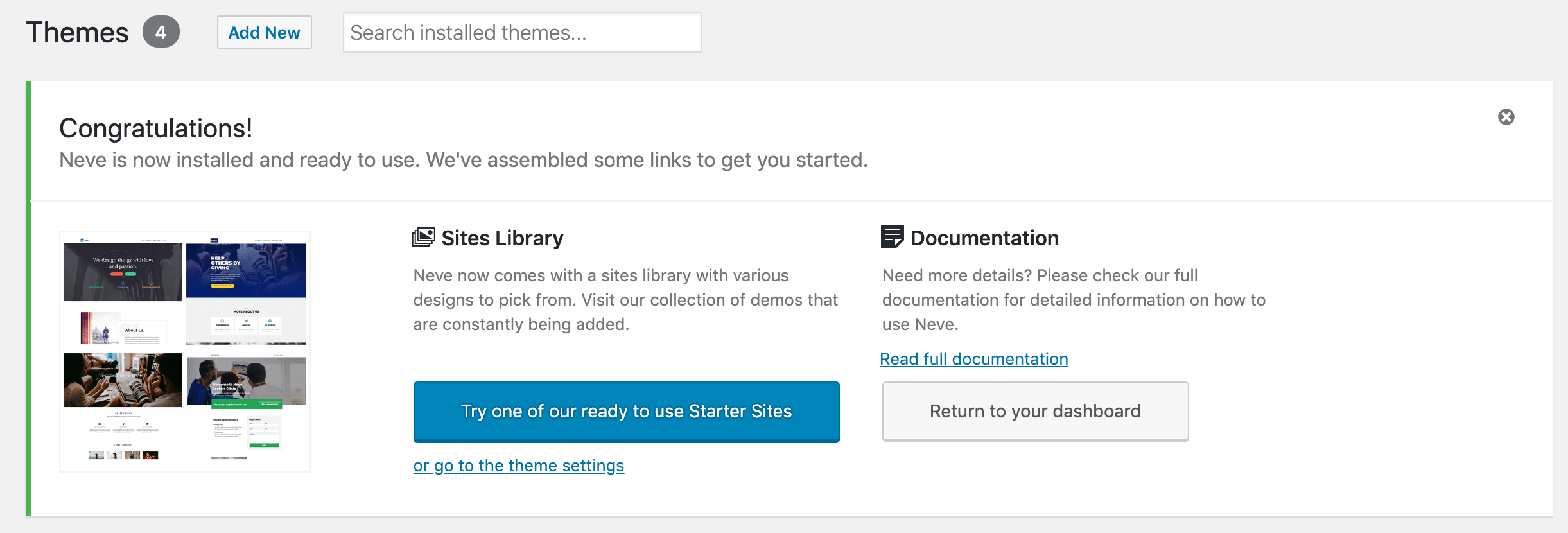Image resolution: width=1568 pixels, height=533 pixels.
Task: Go to the theme settings link
Action: 518,466
